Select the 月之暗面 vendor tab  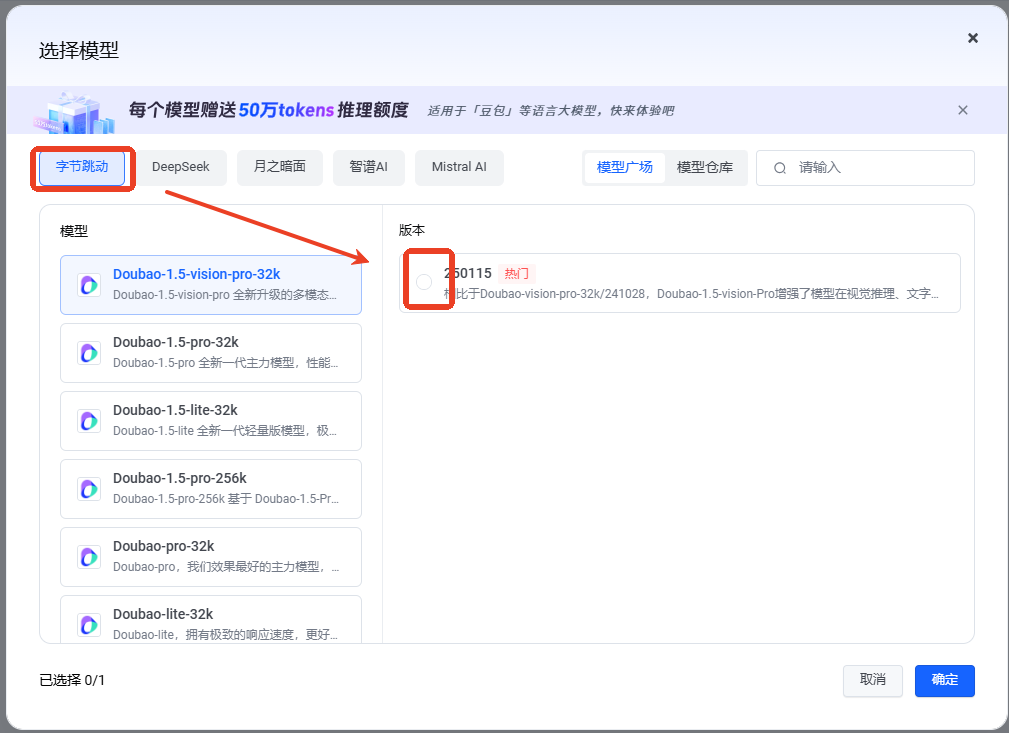pyautogui.click(x=279, y=167)
